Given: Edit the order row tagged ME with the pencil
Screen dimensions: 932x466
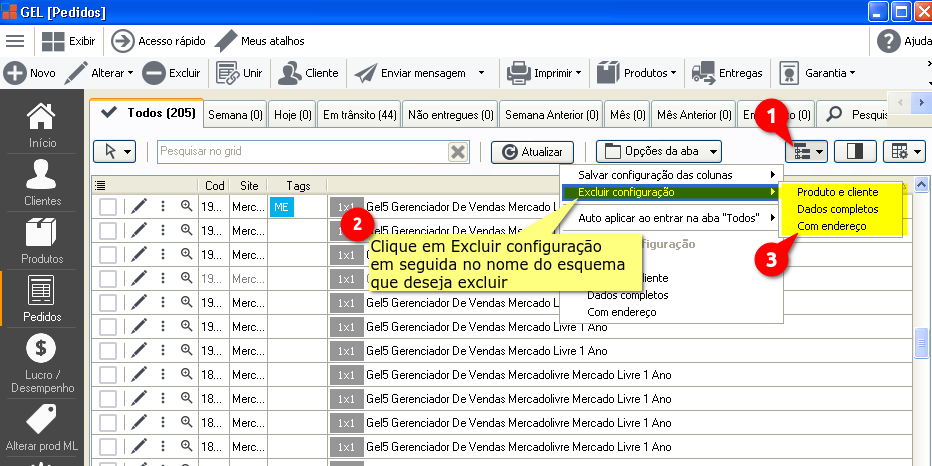Looking at the screenshot, I should pyautogui.click(x=138, y=206).
